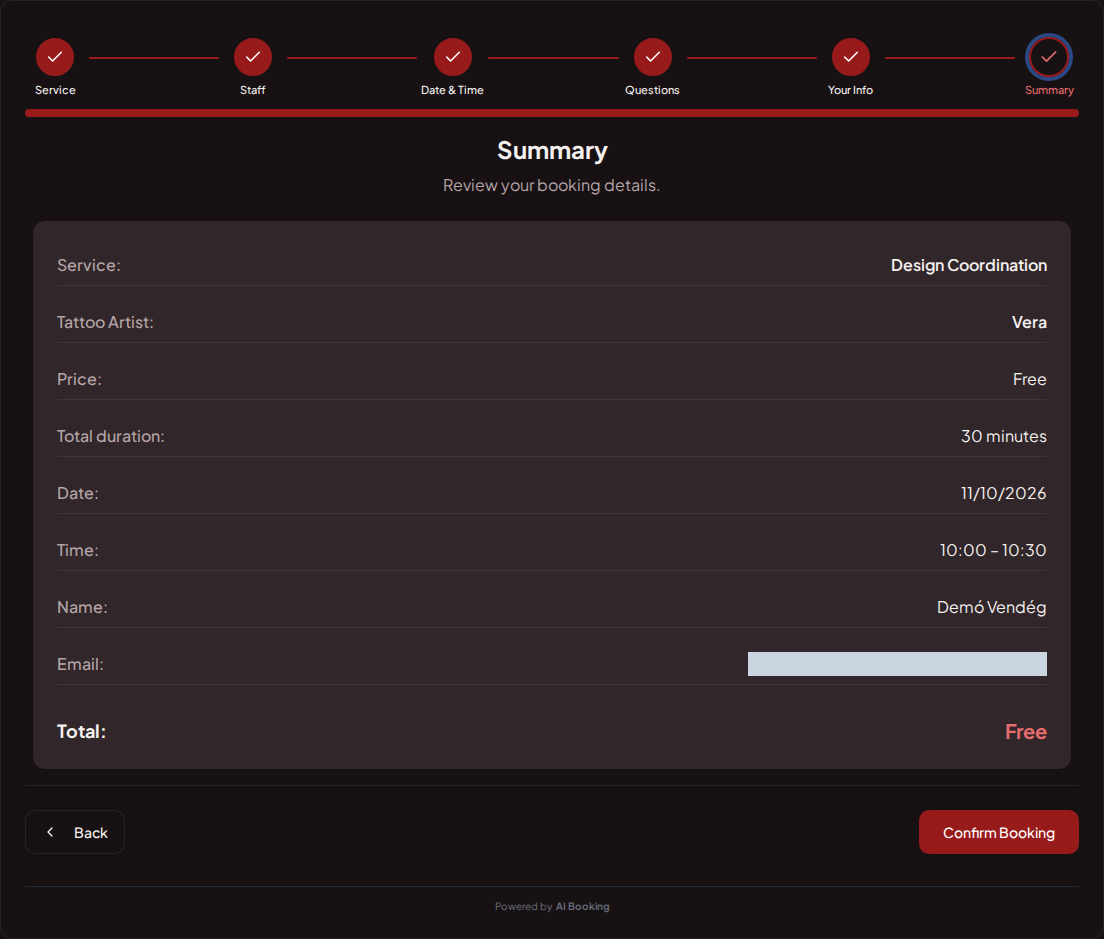Viewport: 1104px width, 939px height.
Task: Confirm the booking
Action: click(x=998, y=832)
